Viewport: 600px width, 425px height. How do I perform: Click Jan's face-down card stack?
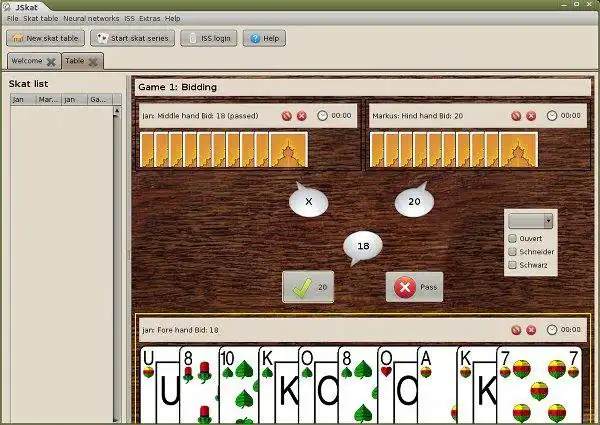[x=224, y=150]
